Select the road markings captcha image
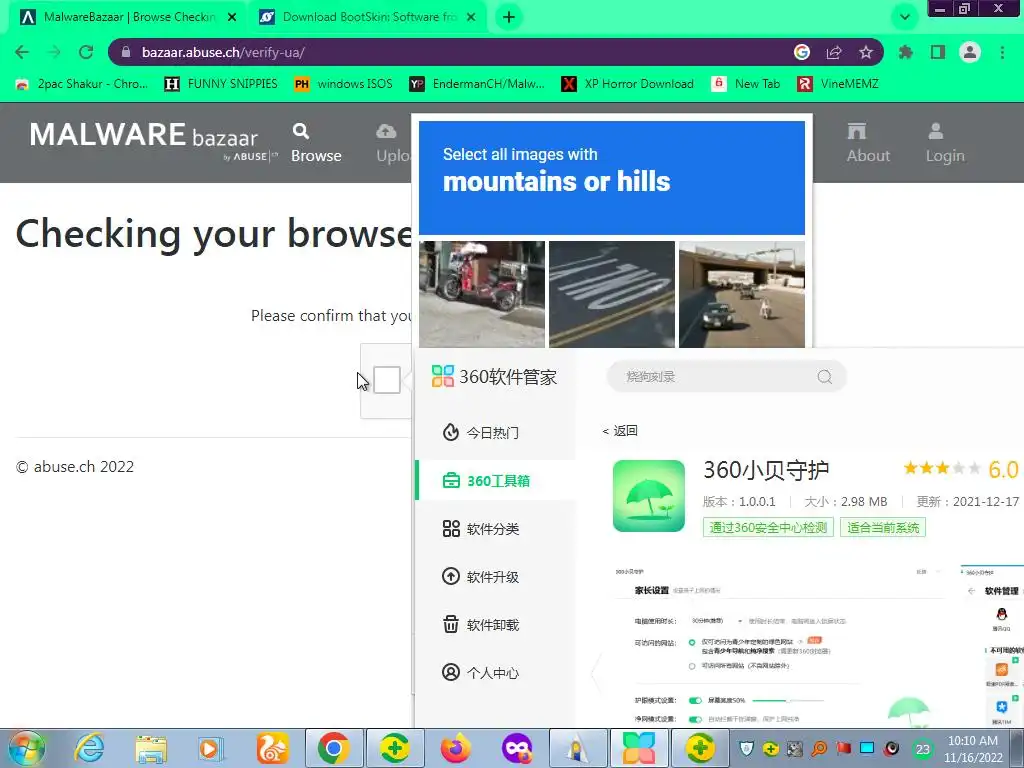Viewport: 1024px width, 768px height. pos(612,294)
